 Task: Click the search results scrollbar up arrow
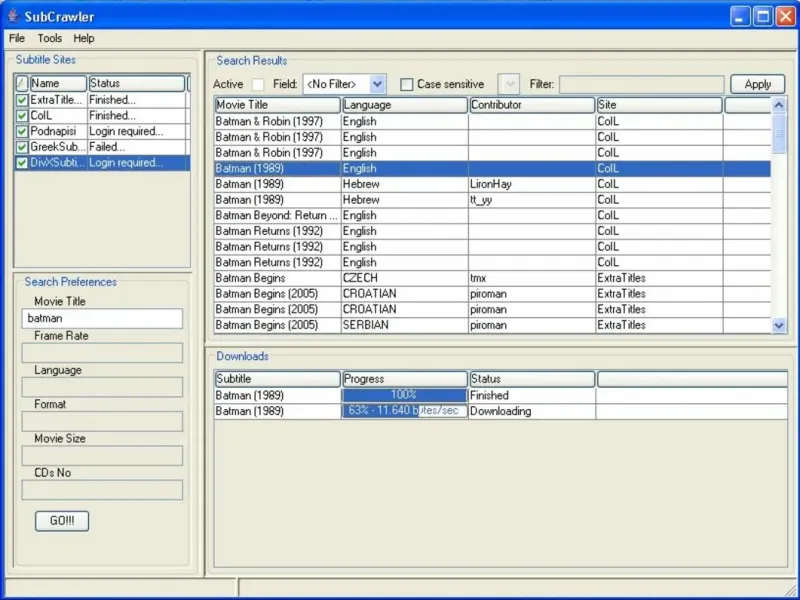[779, 105]
